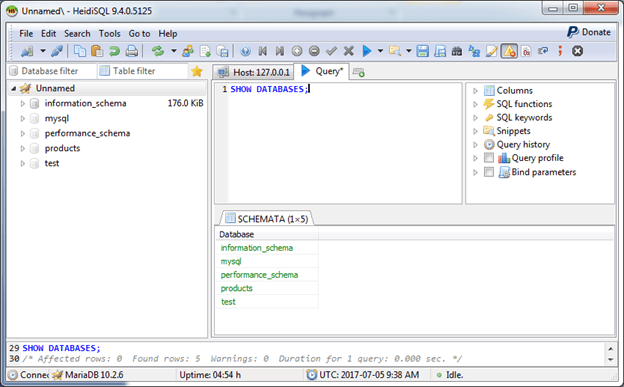Screen dimensions: 624x387
Task: Click the red semicolon delimiter icon
Action: pyautogui.click(x=560, y=51)
